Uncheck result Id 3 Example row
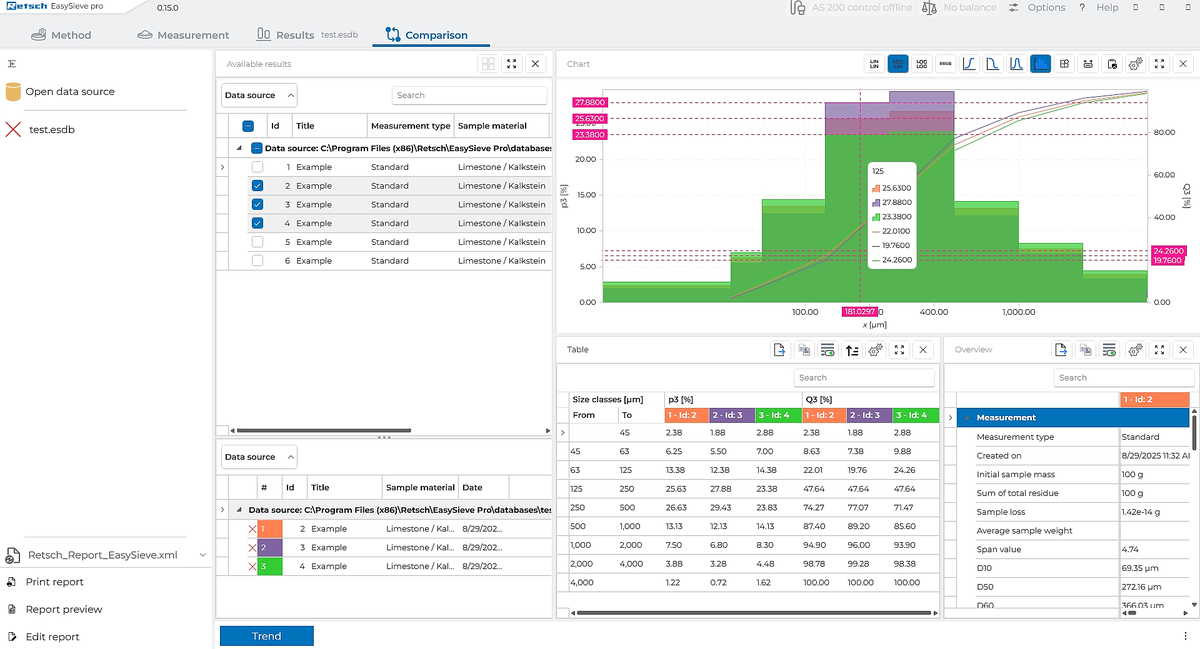This screenshot has height=649, width=1200. (257, 205)
